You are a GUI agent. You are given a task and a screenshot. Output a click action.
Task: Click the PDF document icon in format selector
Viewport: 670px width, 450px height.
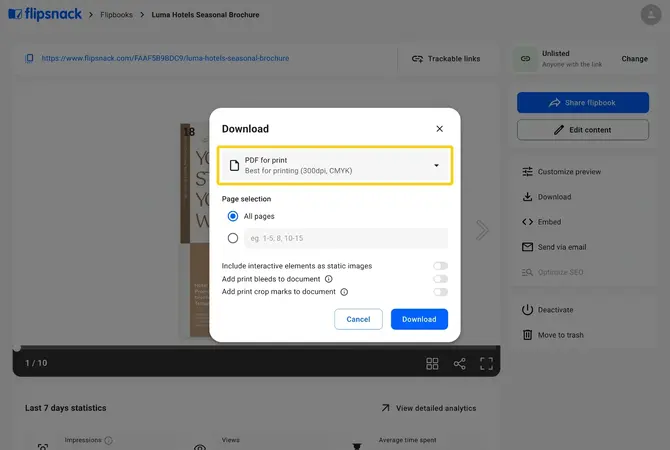click(234, 165)
